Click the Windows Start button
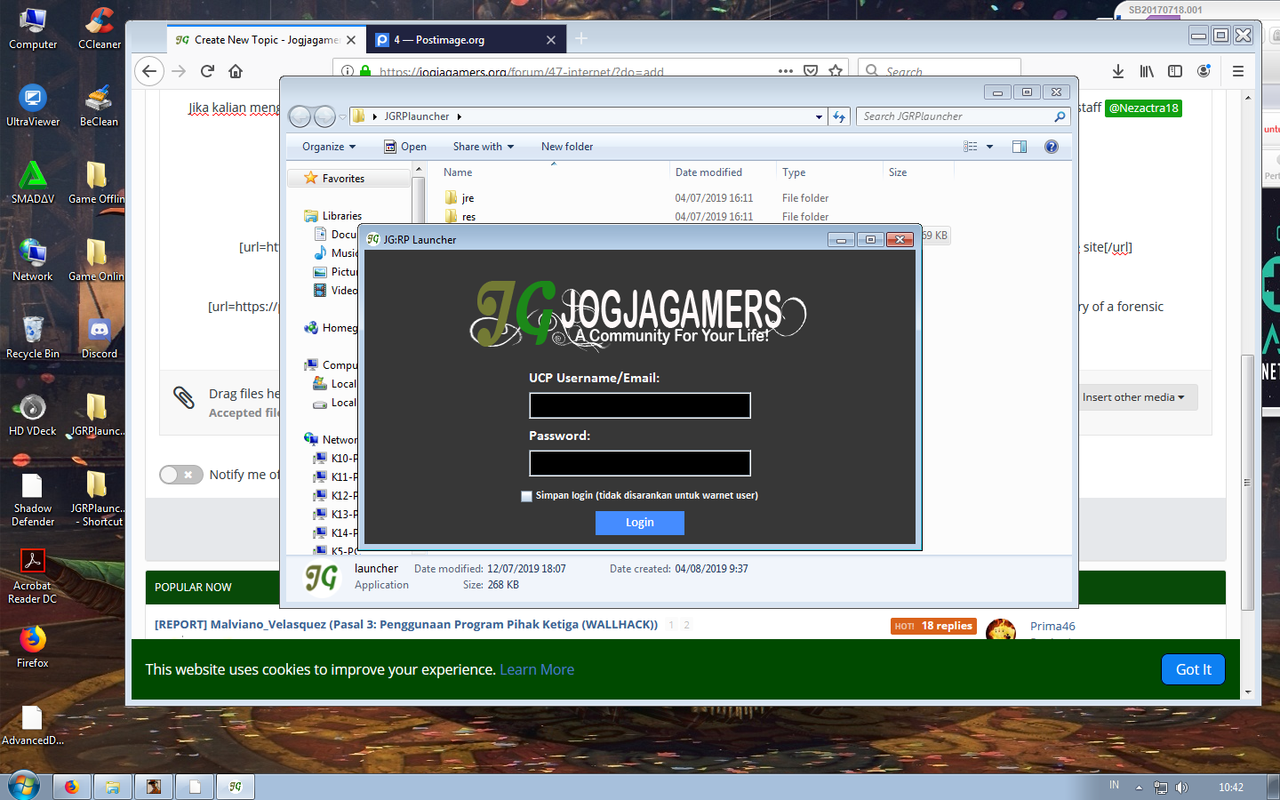This screenshot has height=800, width=1280. [22, 785]
